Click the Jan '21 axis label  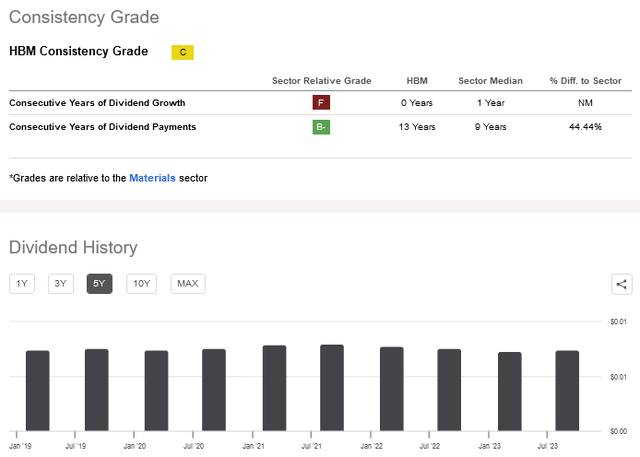253,446
